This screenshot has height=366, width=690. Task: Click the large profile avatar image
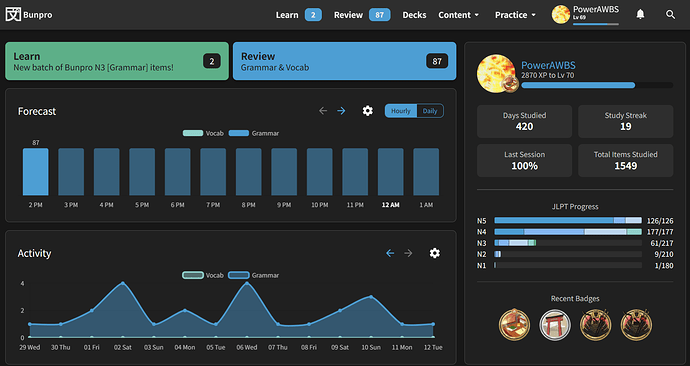496,73
